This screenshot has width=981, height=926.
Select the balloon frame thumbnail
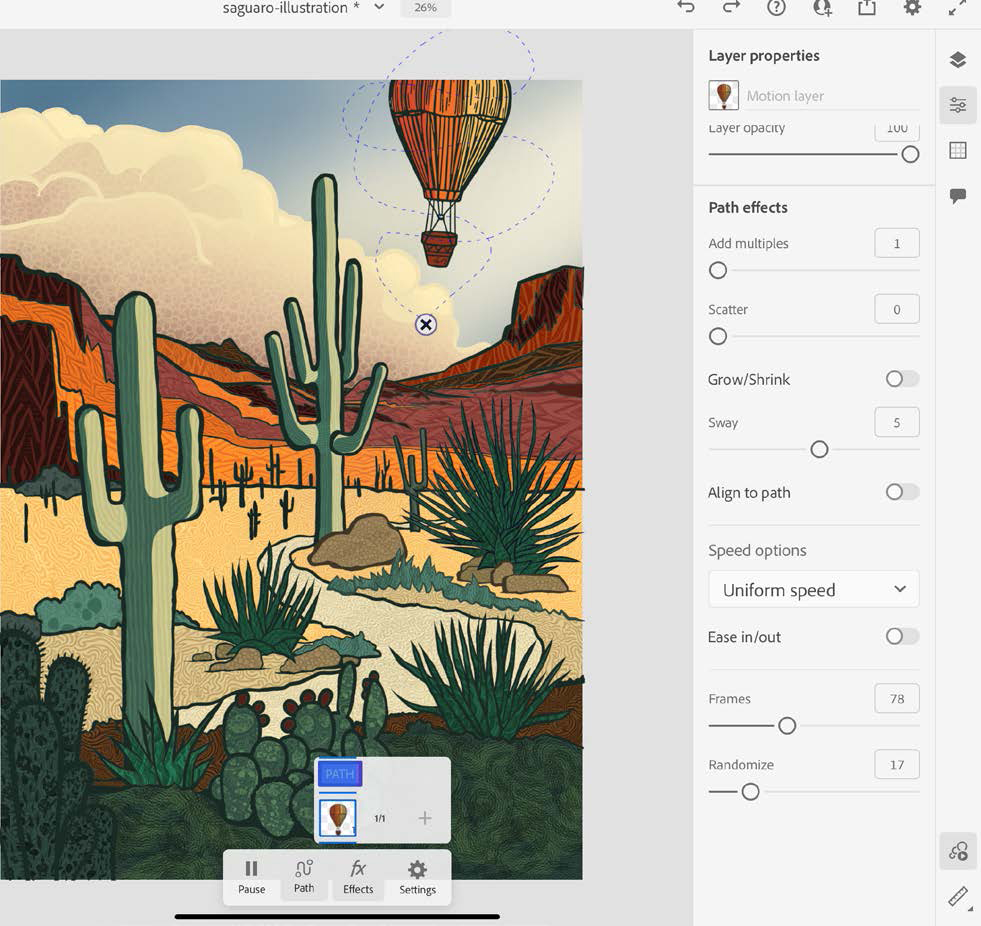(339, 816)
